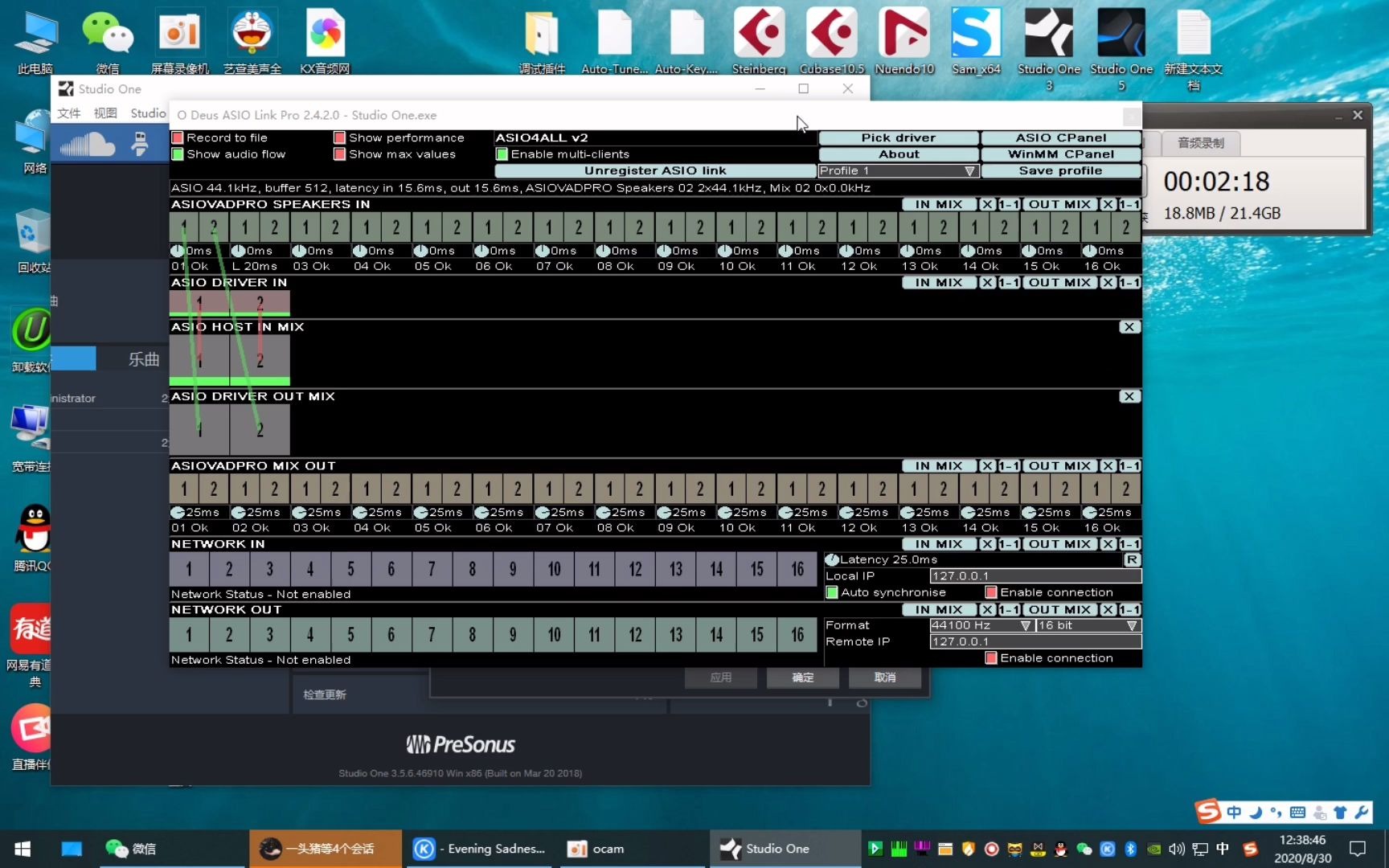Click 检查更新 in Studio One
Viewport: 1389px width, 868px height.
(x=325, y=694)
